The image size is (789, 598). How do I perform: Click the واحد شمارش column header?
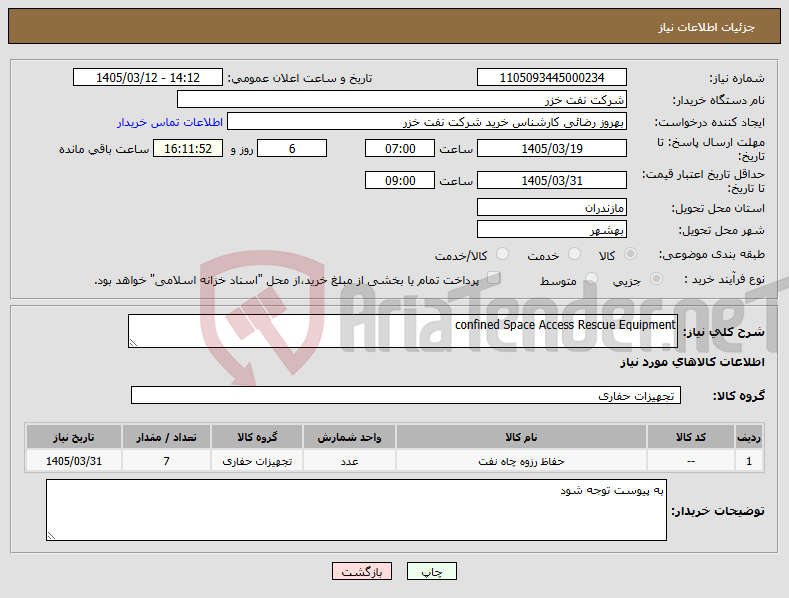349,437
